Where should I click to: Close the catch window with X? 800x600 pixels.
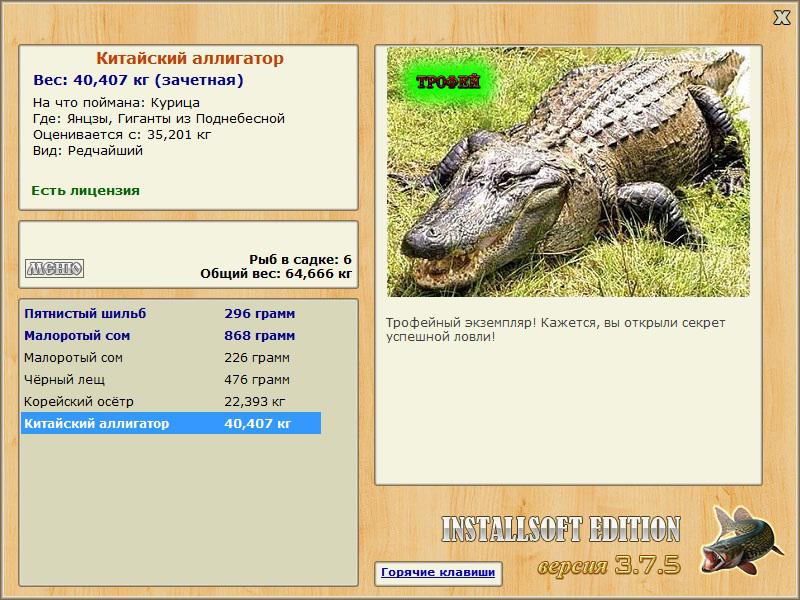click(781, 18)
